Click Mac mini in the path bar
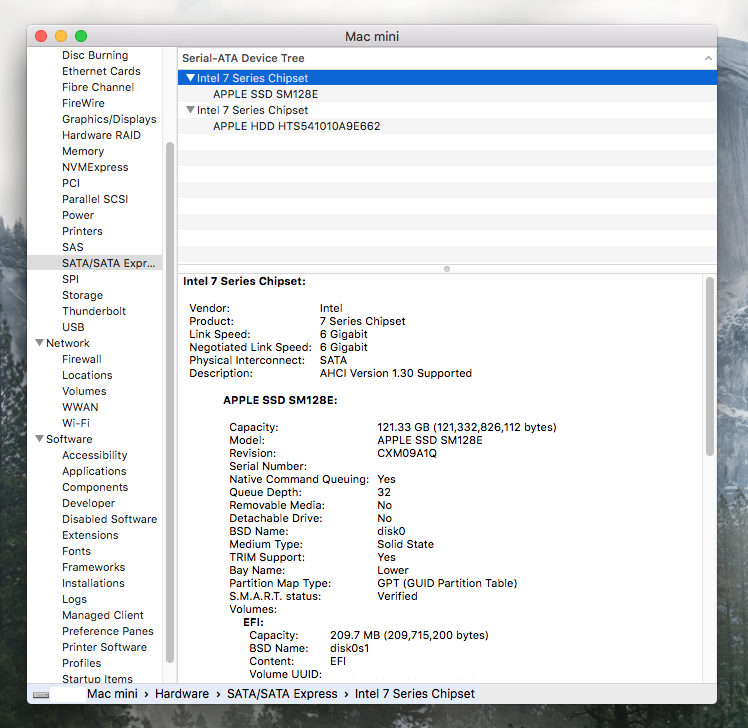 (112, 694)
